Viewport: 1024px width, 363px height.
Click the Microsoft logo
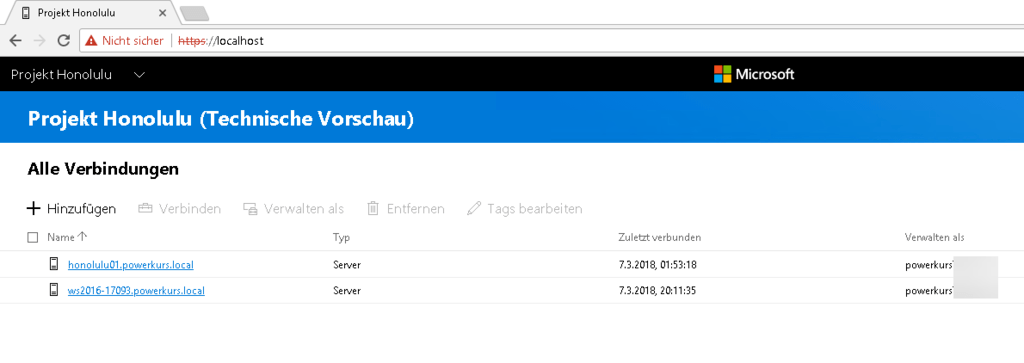click(754, 74)
